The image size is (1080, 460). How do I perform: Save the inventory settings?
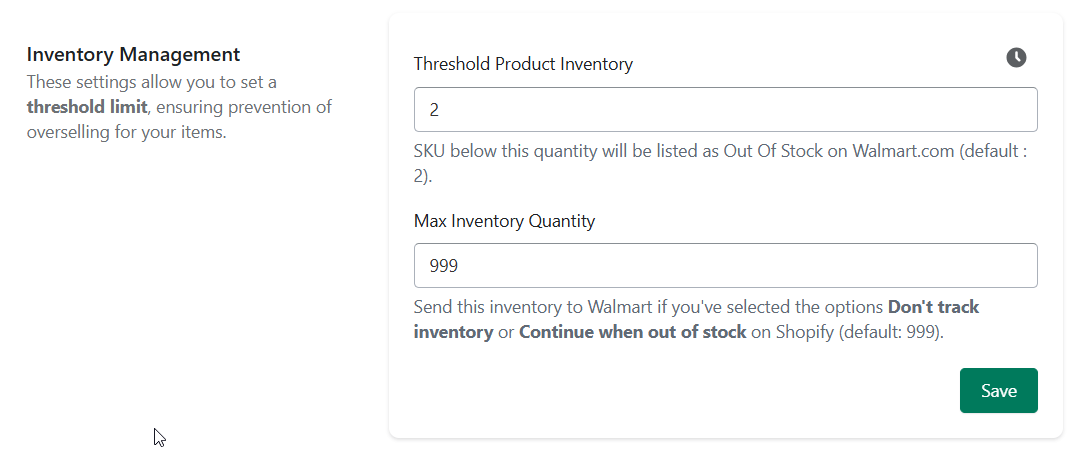pos(999,390)
